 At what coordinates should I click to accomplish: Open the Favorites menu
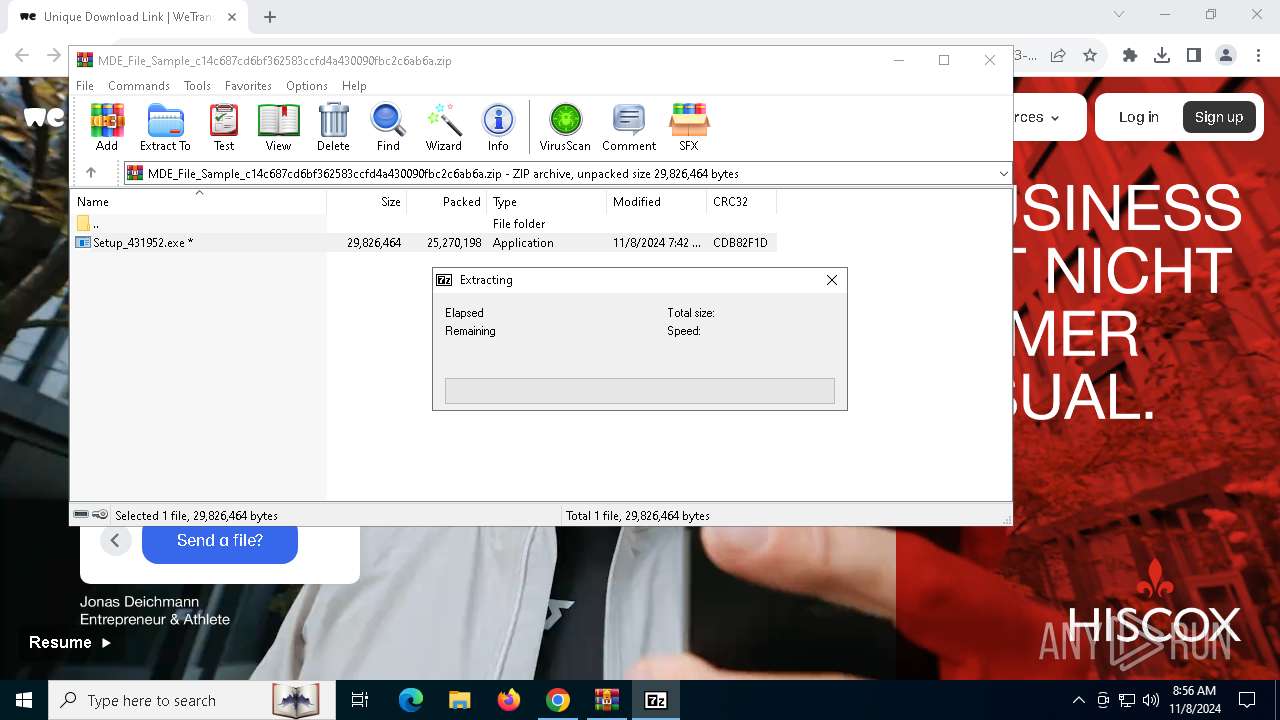click(x=248, y=86)
